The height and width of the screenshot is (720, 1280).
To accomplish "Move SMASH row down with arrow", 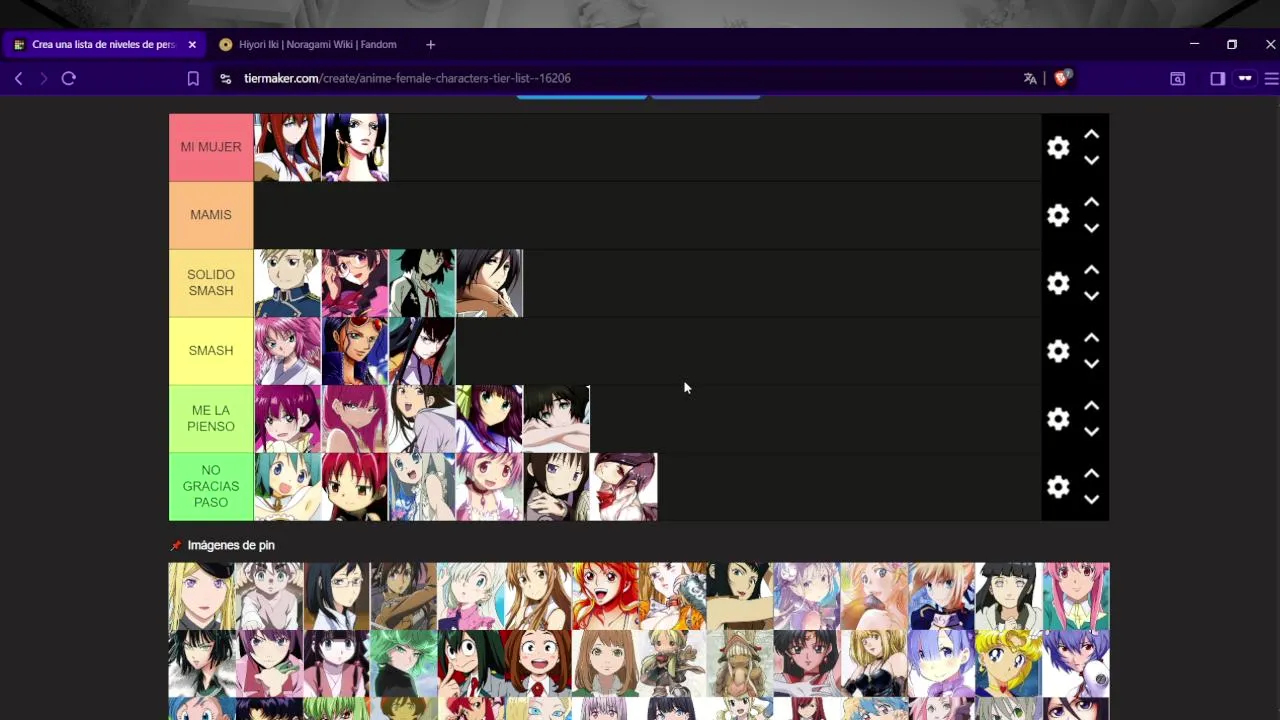I will pyautogui.click(x=1092, y=364).
